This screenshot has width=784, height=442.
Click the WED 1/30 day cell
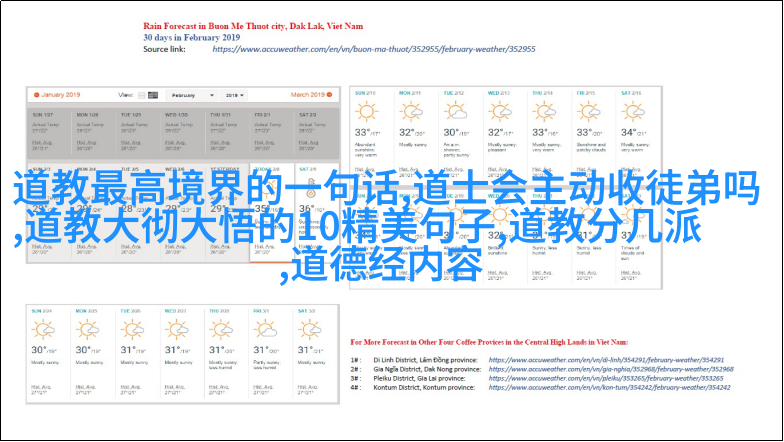(182, 133)
